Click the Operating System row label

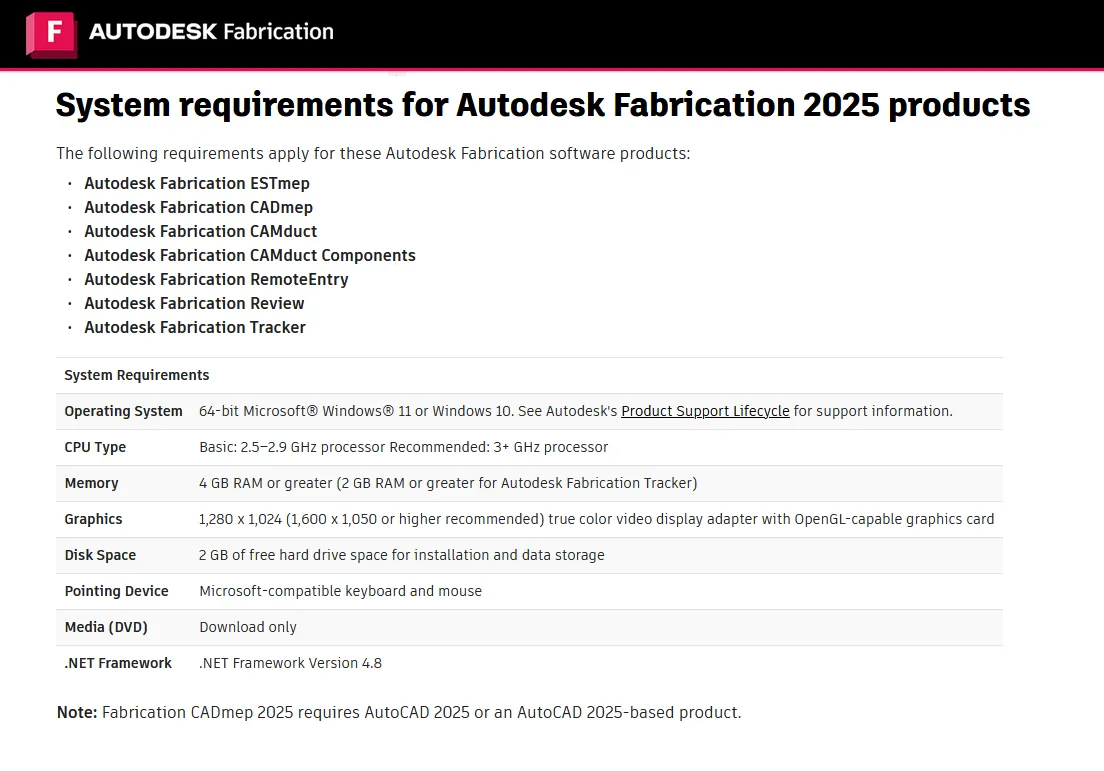[x=123, y=411]
